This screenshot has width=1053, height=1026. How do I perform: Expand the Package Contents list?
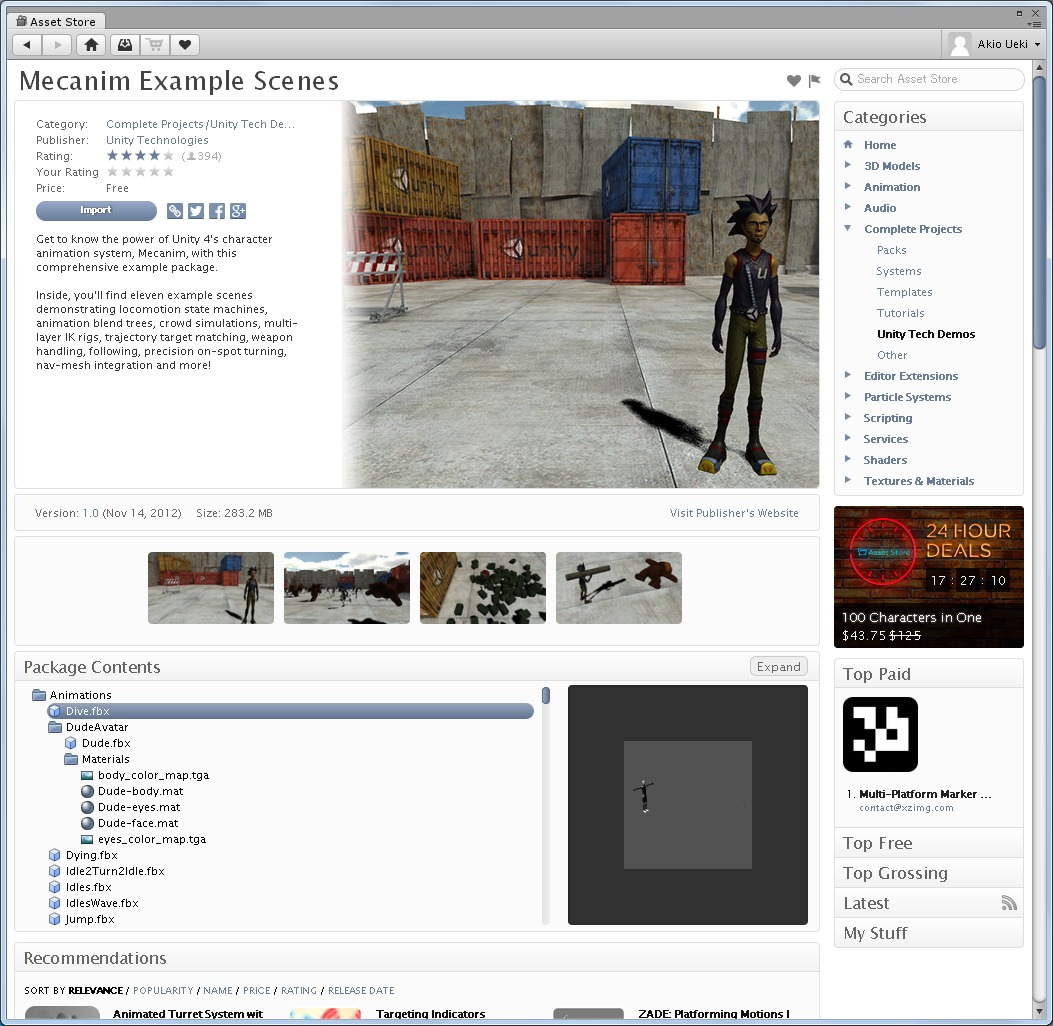tap(778, 667)
